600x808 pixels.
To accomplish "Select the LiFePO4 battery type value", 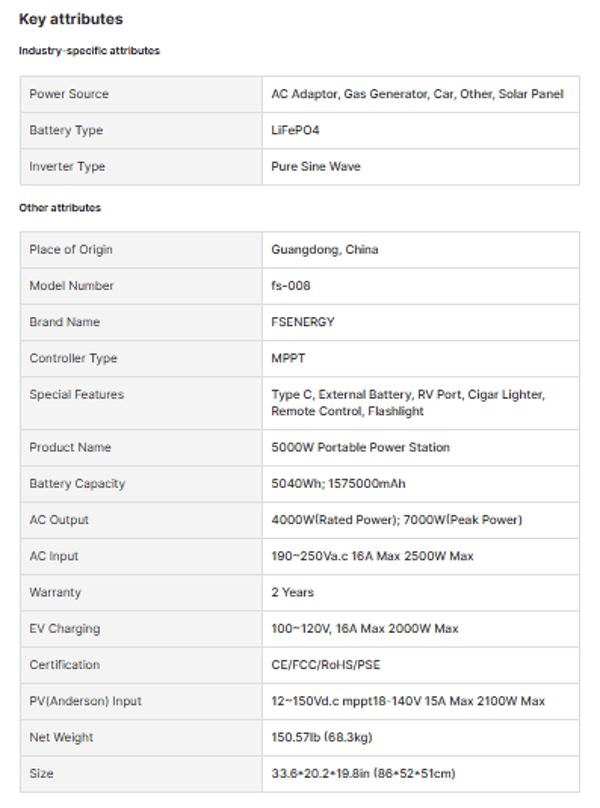I will point(295,131).
